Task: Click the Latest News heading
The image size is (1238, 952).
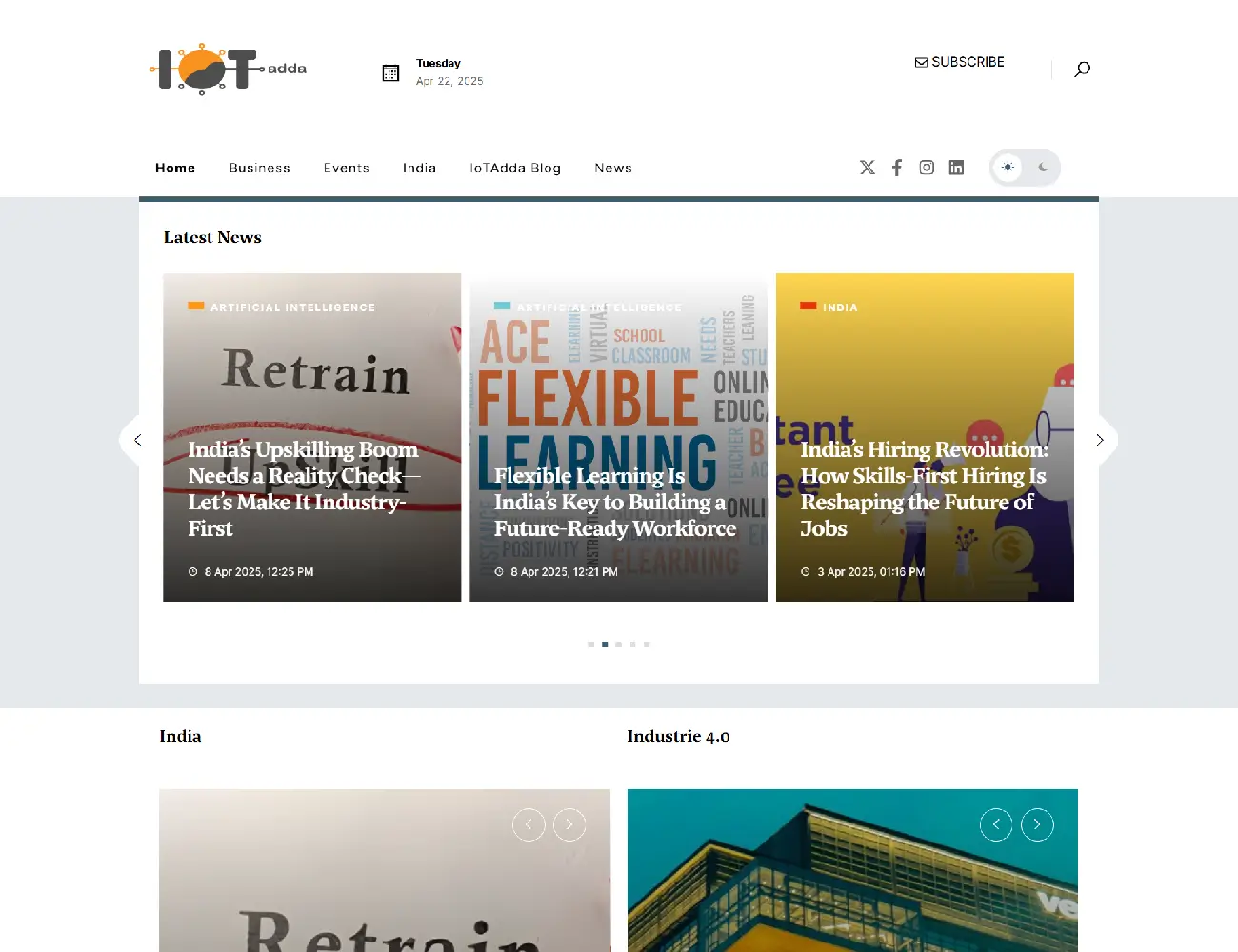Action: coord(212,237)
